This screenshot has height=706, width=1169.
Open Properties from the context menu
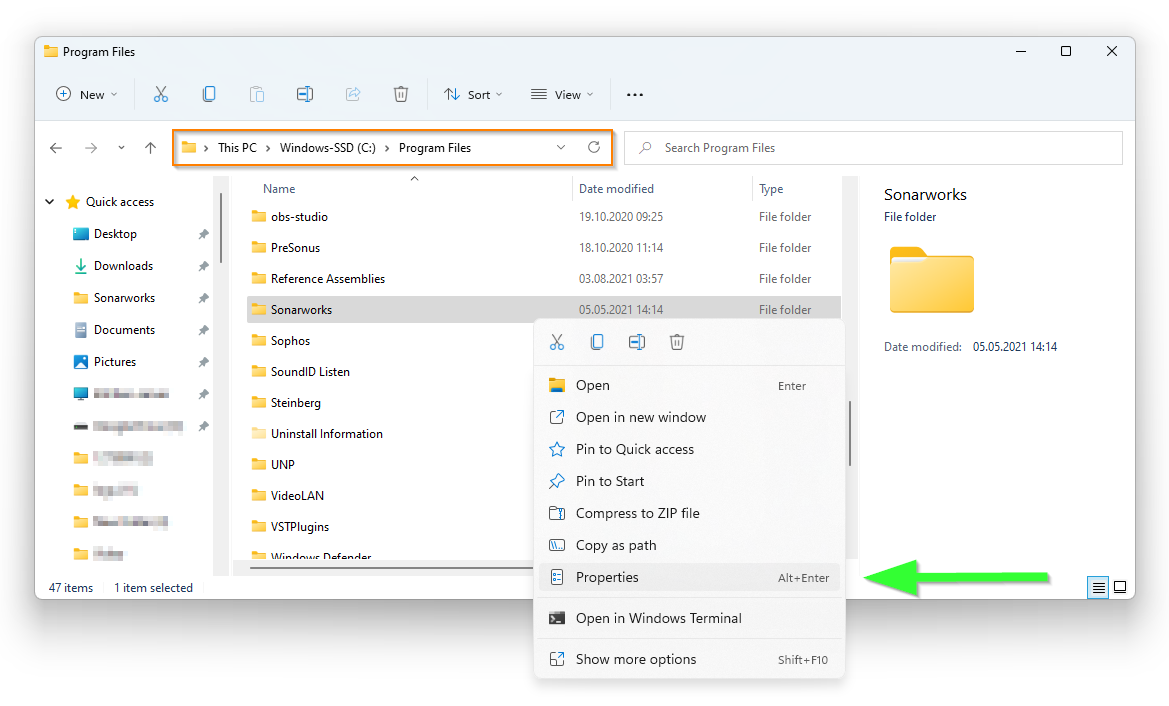point(690,578)
